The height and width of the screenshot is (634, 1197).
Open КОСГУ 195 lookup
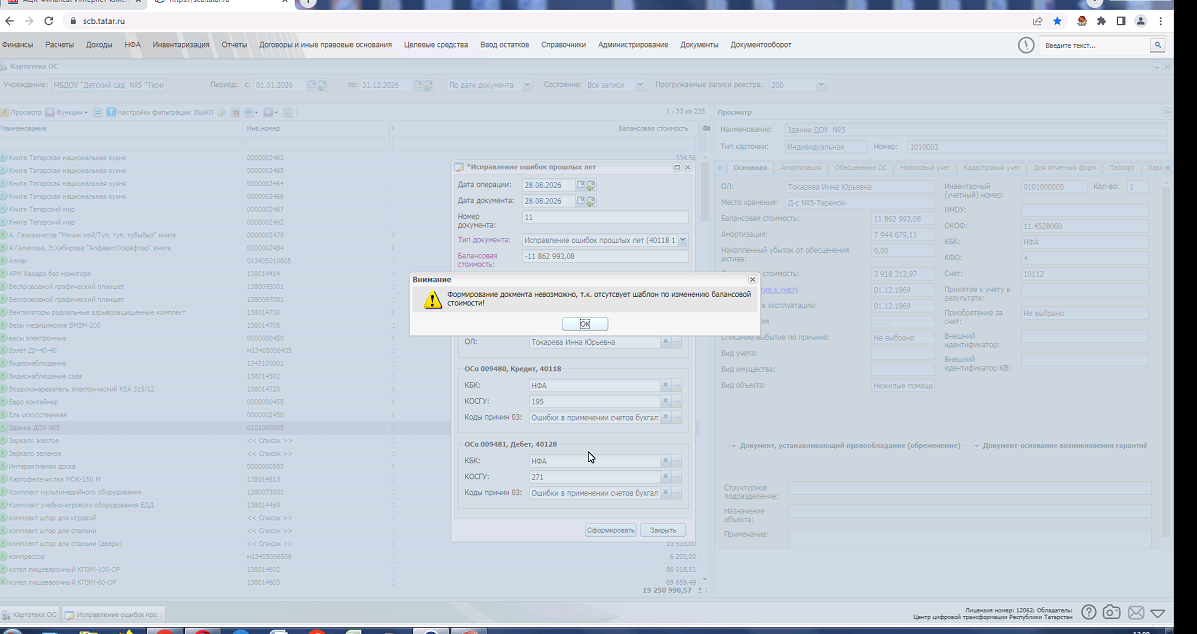[x=676, y=401]
